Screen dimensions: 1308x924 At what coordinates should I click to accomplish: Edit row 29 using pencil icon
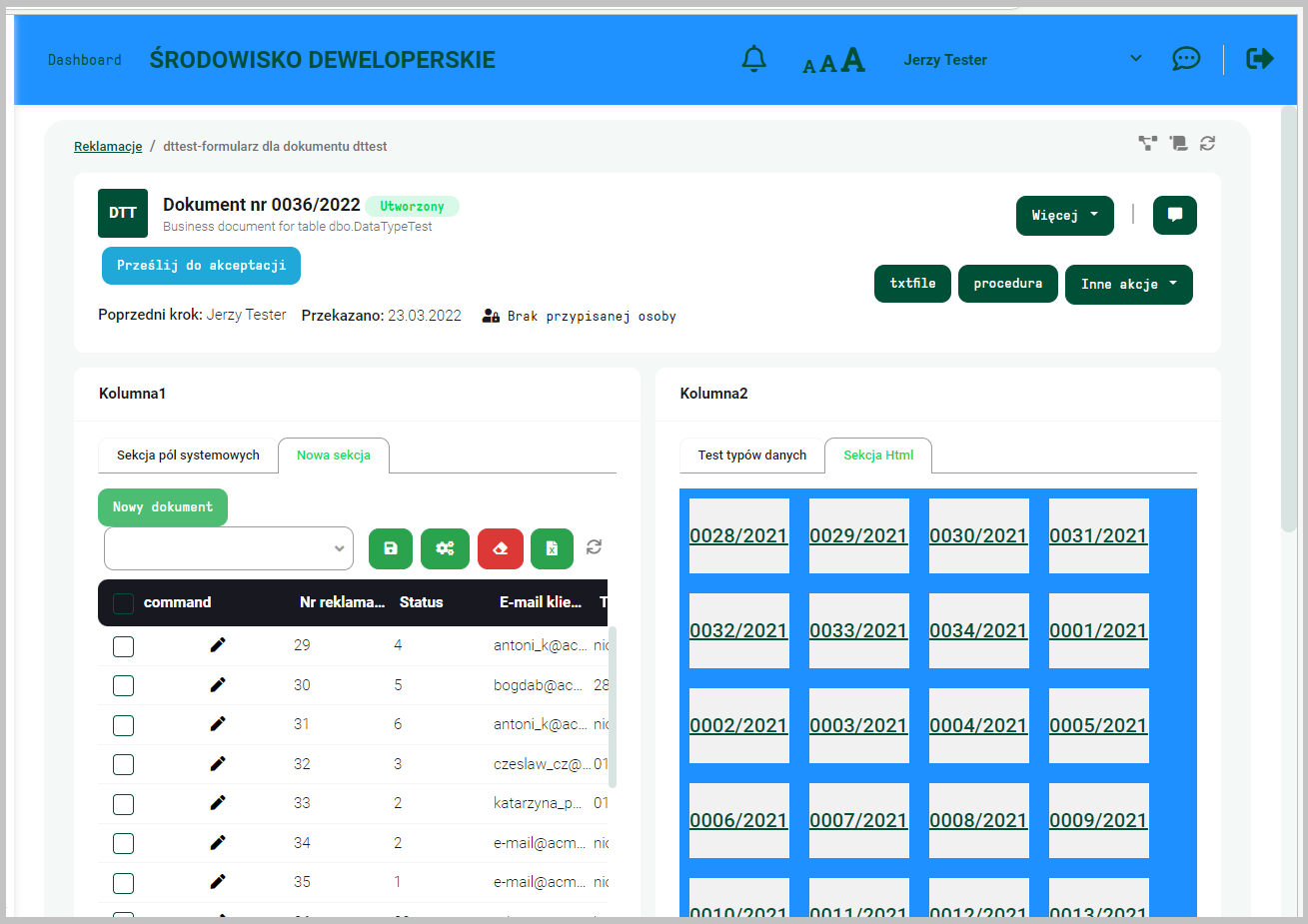pyautogui.click(x=218, y=645)
